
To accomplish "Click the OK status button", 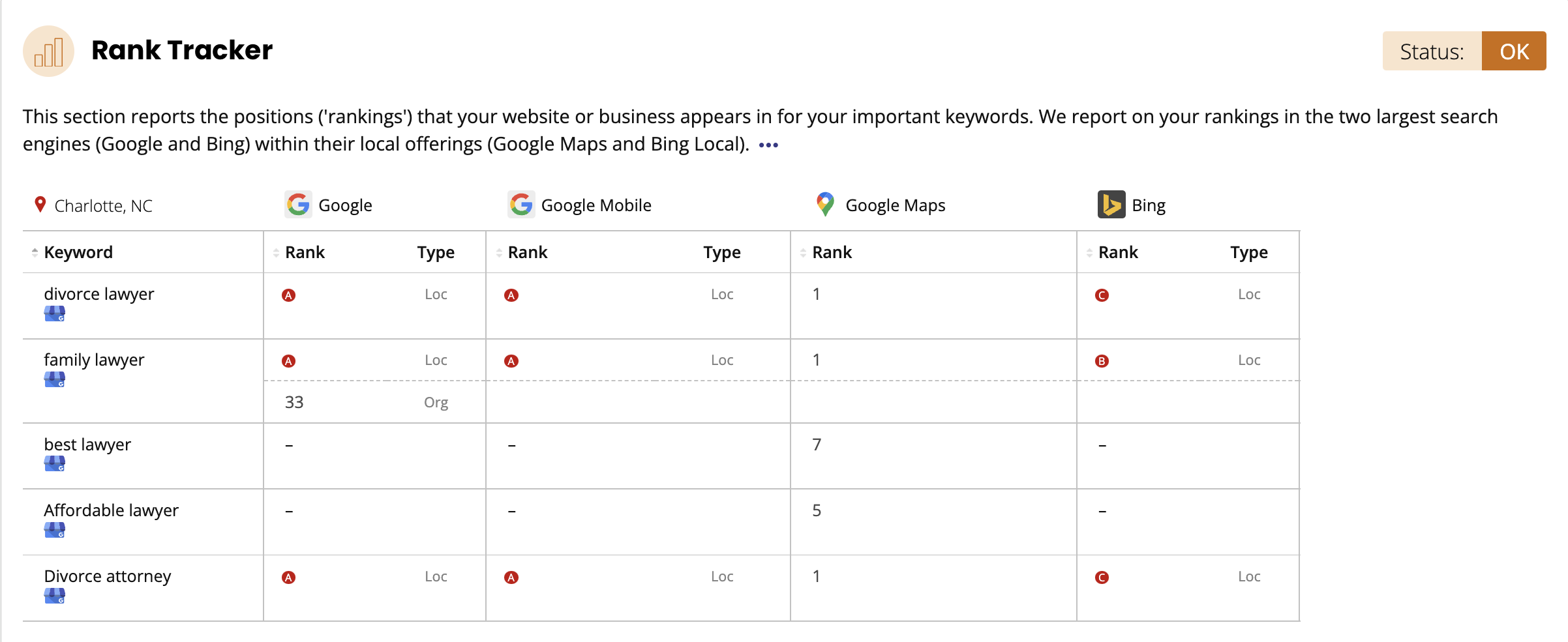I will [1513, 51].
